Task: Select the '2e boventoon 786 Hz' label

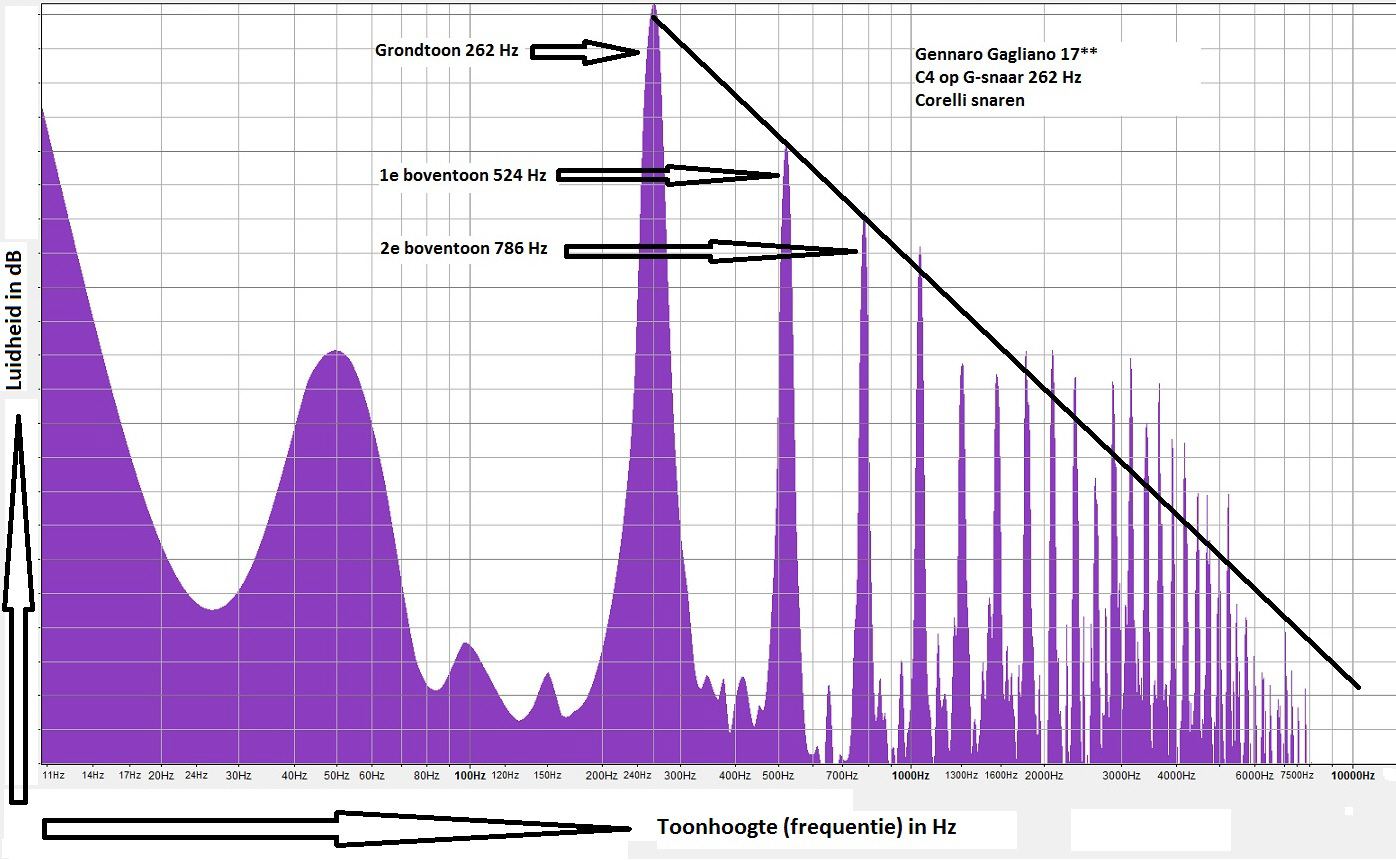Action: (x=463, y=249)
